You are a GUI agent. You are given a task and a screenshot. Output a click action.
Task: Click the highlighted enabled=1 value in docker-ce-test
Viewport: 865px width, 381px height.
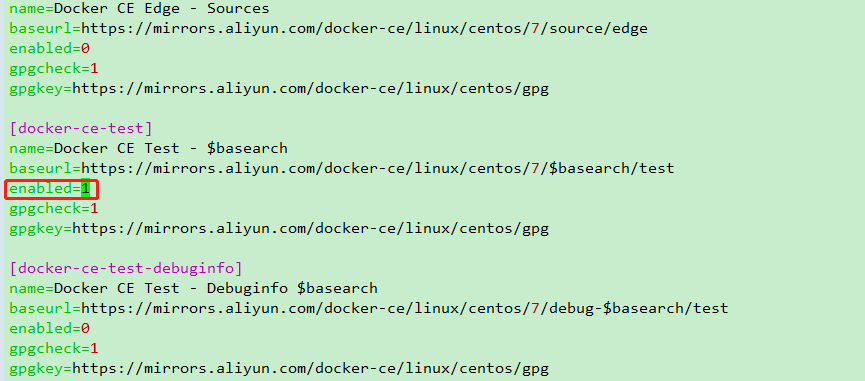(x=85, y=189)
